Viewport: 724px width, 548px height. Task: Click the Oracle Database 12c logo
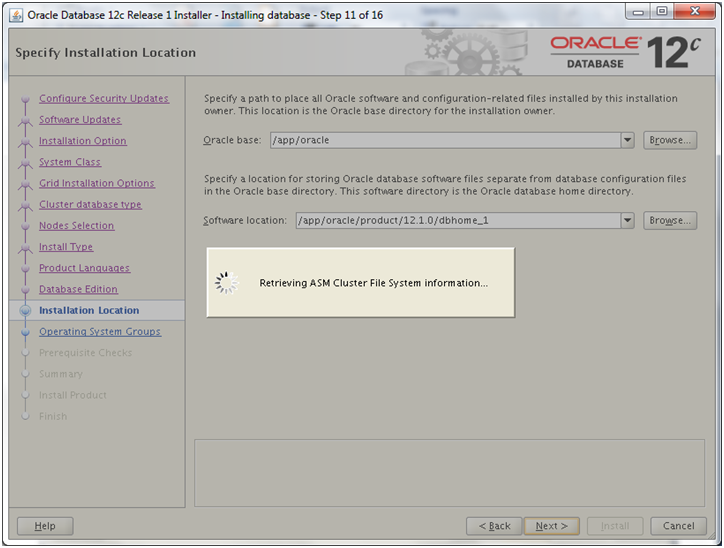(x=625, y=52)
